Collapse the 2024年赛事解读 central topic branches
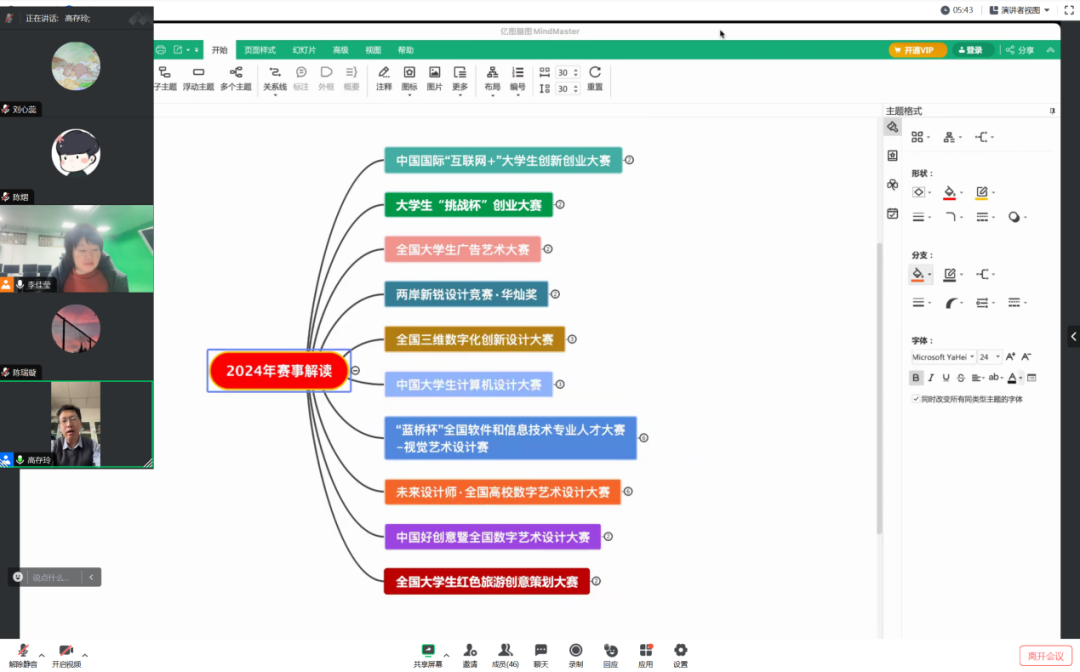 [356, 371]
